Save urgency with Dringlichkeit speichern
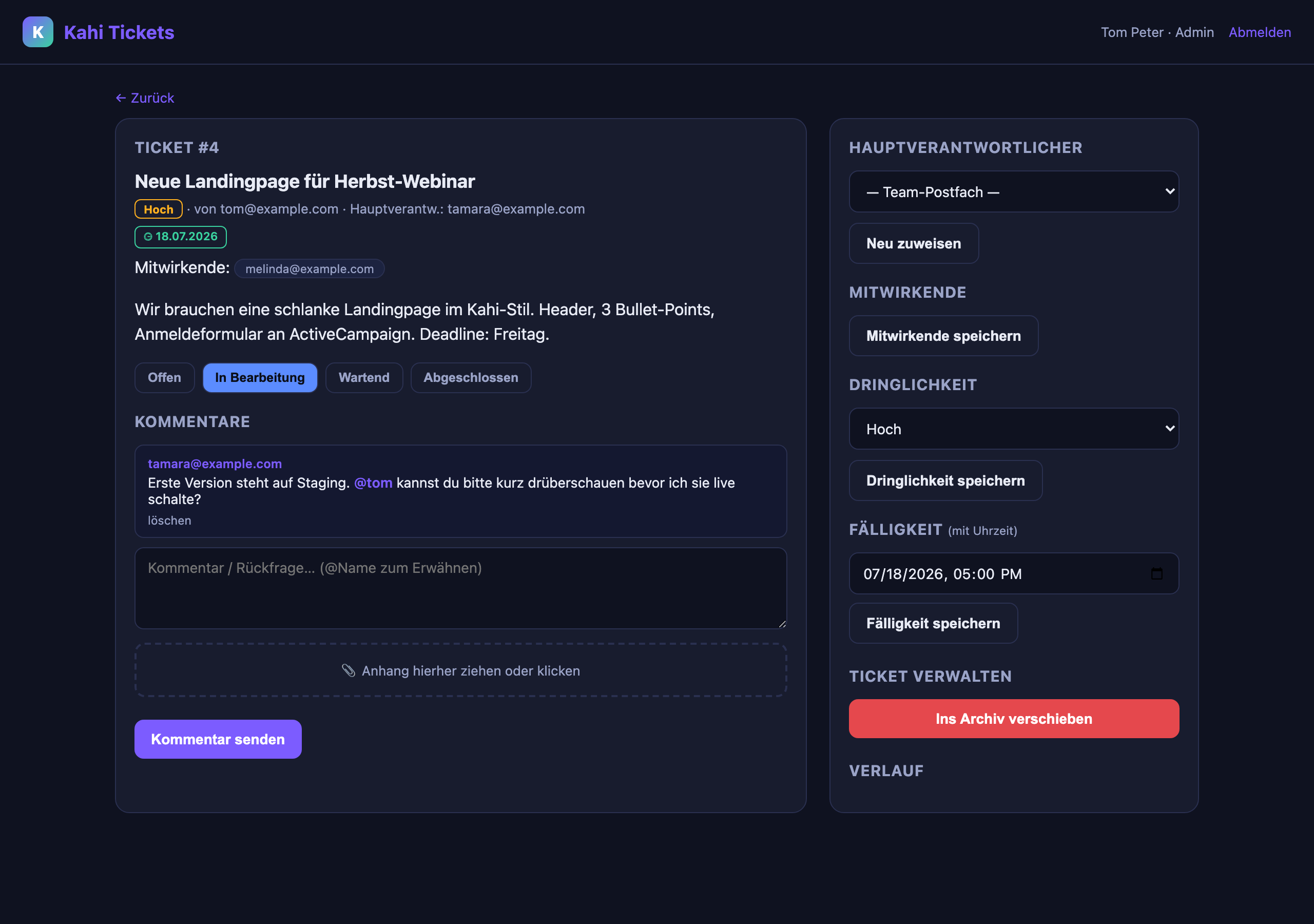Screen dimensions: 1314x924 pos(945,481)
